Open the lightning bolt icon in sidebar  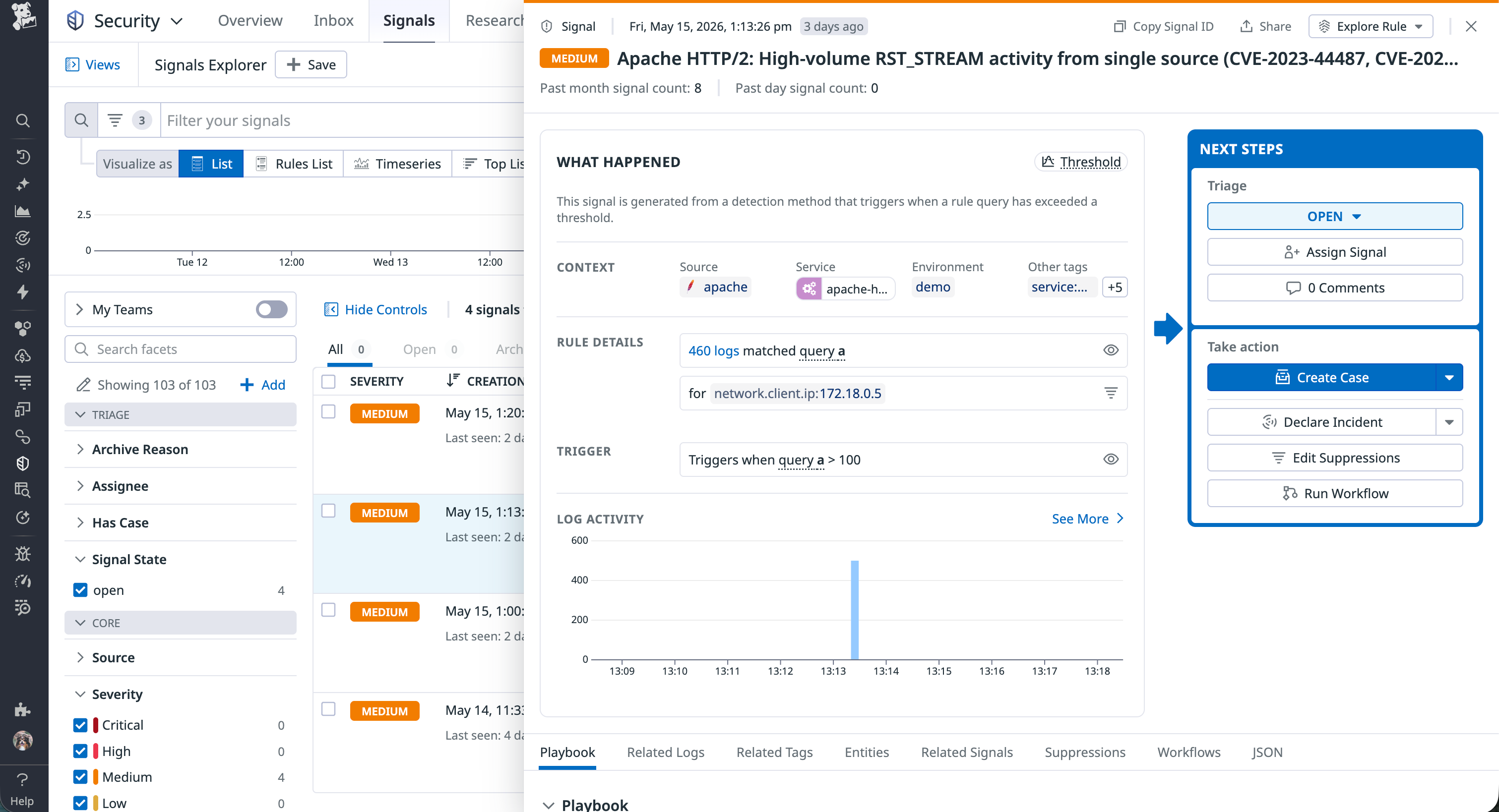23,292
